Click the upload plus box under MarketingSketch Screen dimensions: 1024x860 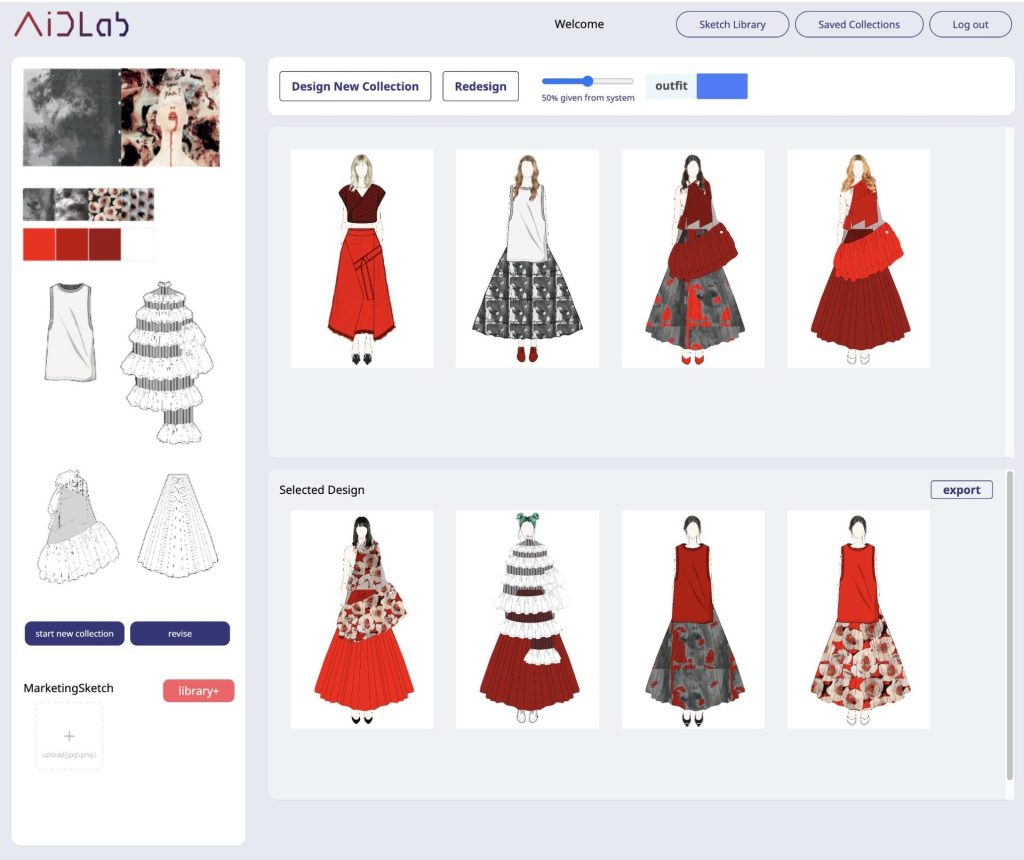tap(69, 736)
